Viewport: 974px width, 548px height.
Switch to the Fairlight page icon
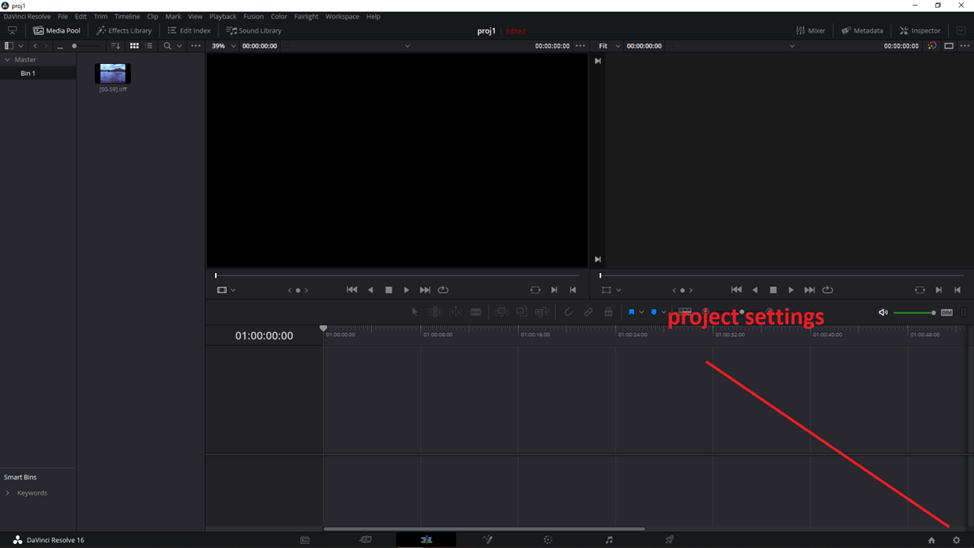point(609,540)
